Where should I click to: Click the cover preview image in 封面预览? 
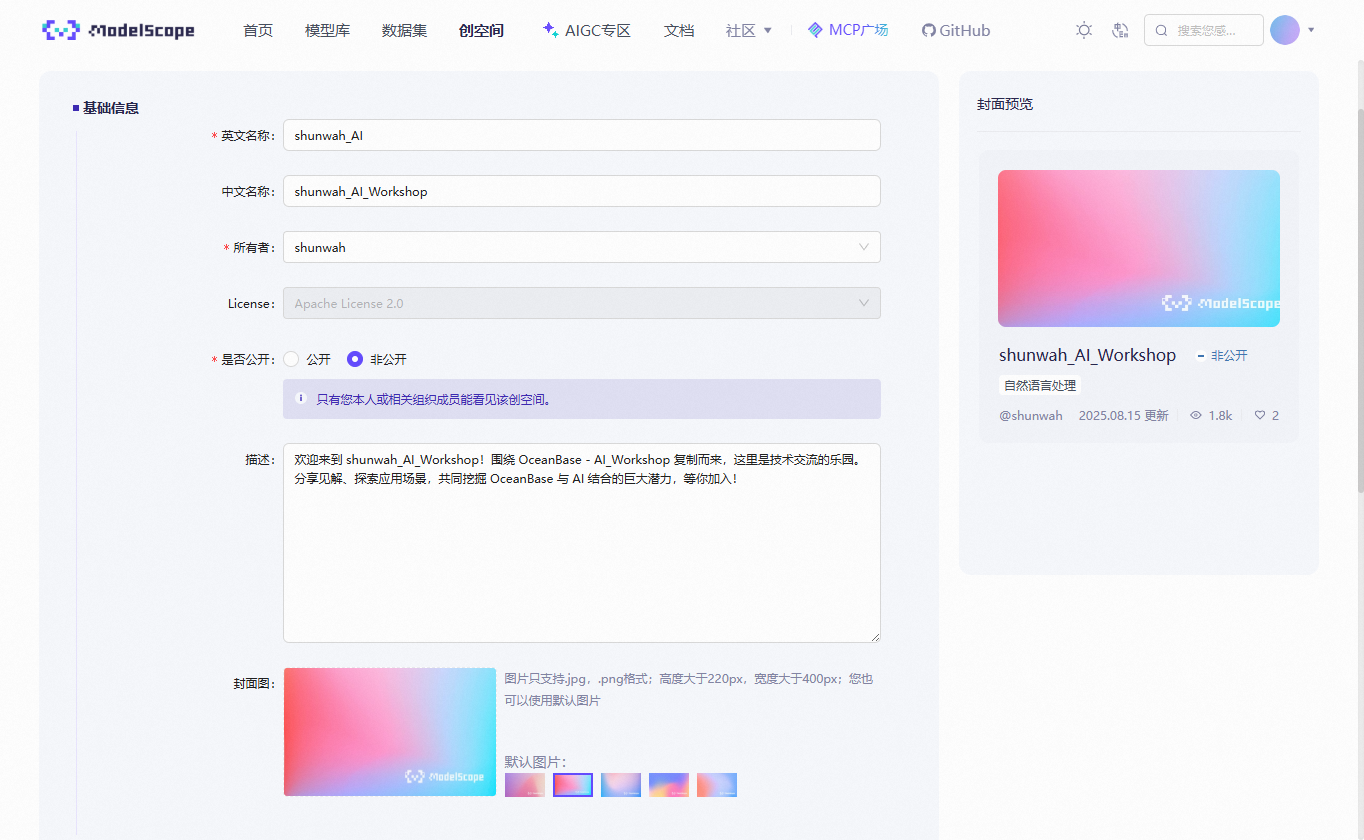[x=1139, y=248]
